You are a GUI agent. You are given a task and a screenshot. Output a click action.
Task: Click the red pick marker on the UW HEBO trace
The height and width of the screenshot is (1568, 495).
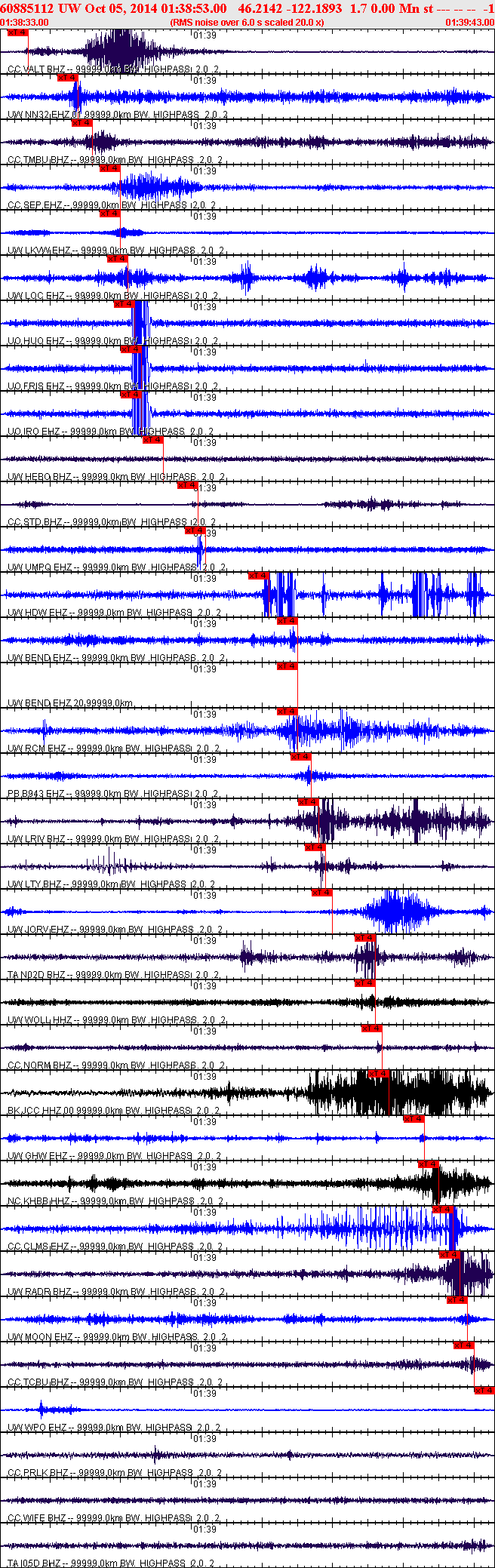point(152,440)
